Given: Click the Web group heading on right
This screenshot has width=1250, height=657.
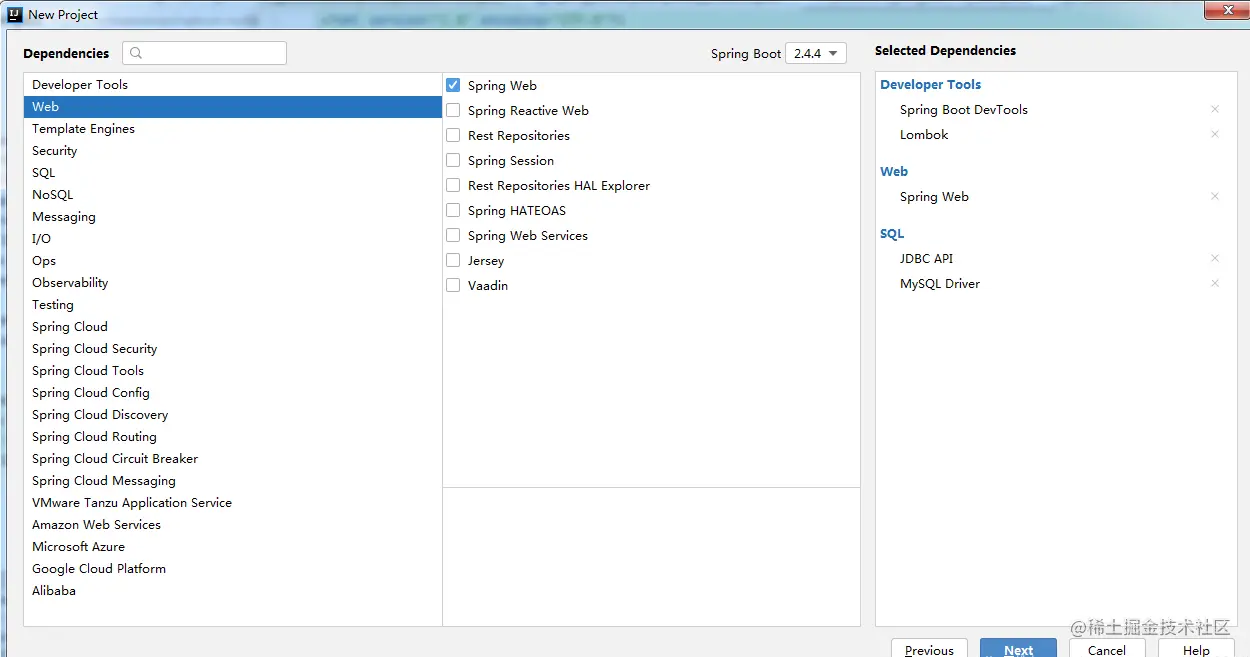Looking at the screenshot, I should pos(894,172).
